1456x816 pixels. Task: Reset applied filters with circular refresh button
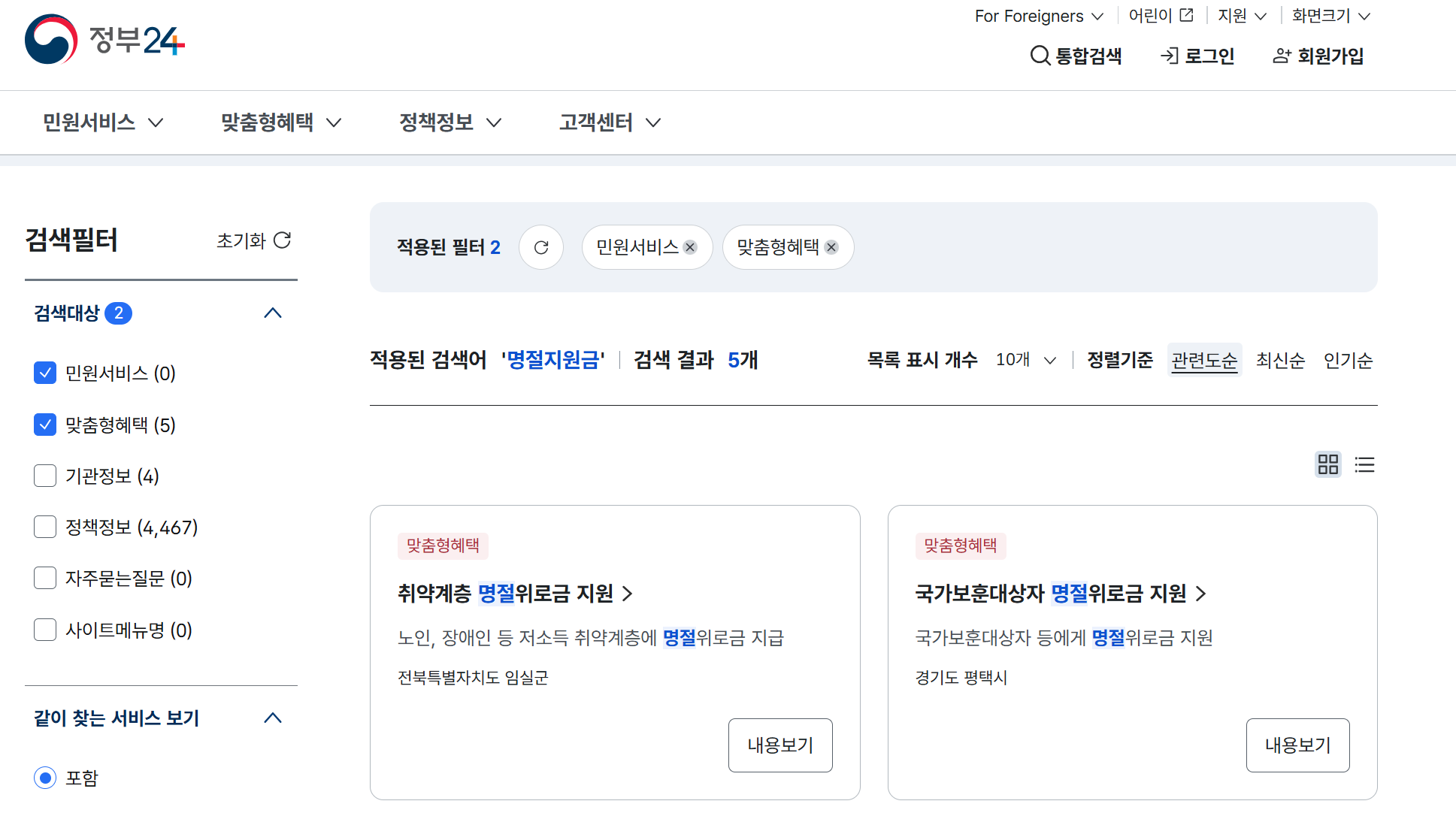541,247
